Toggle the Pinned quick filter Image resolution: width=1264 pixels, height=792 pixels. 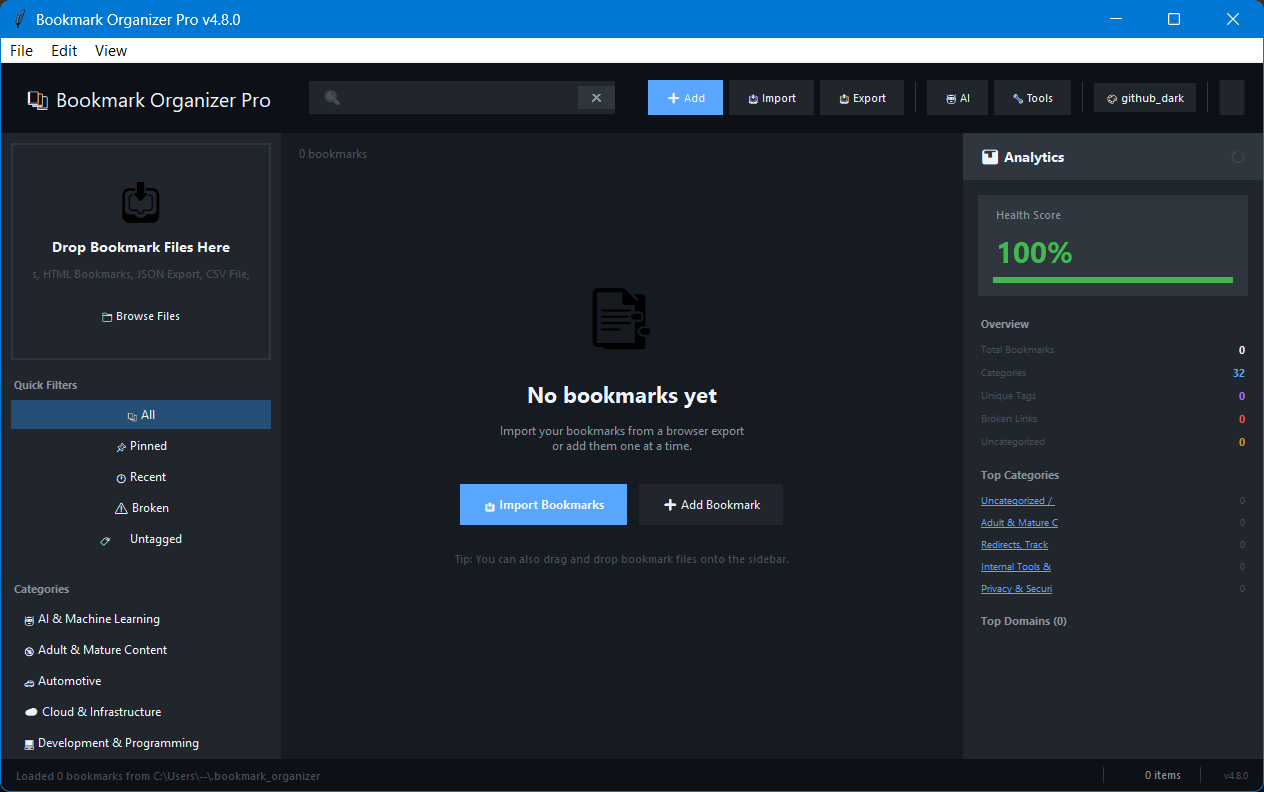(x=141, y=446)
